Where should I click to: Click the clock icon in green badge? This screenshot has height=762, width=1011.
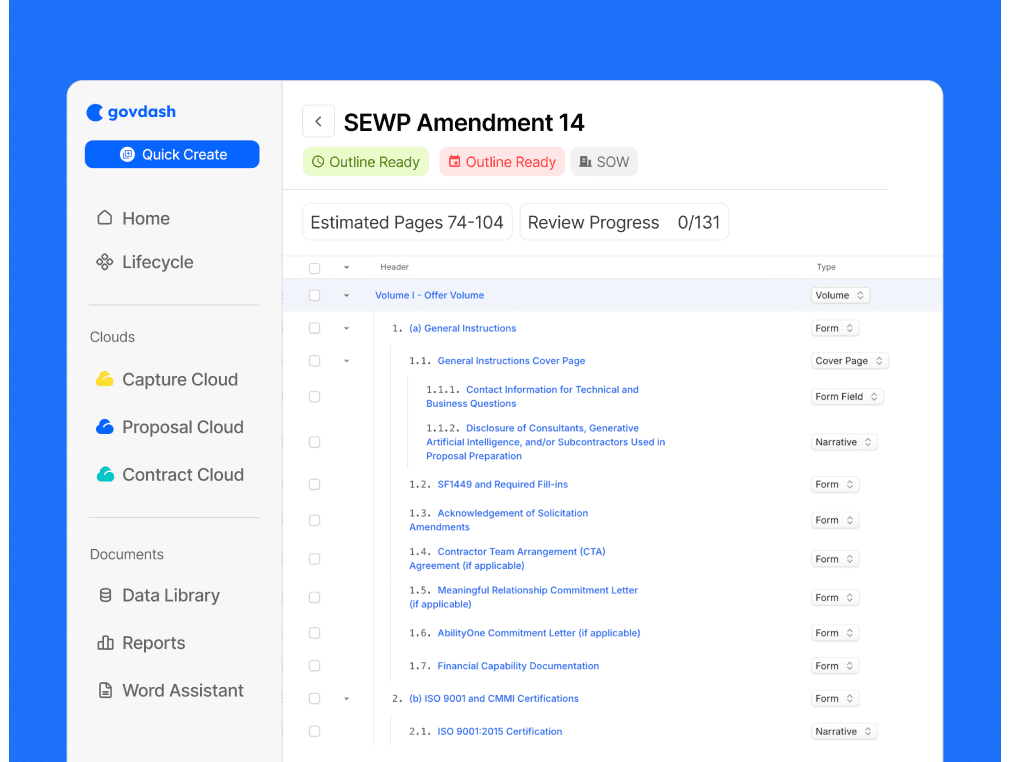(x=318, y=162)
